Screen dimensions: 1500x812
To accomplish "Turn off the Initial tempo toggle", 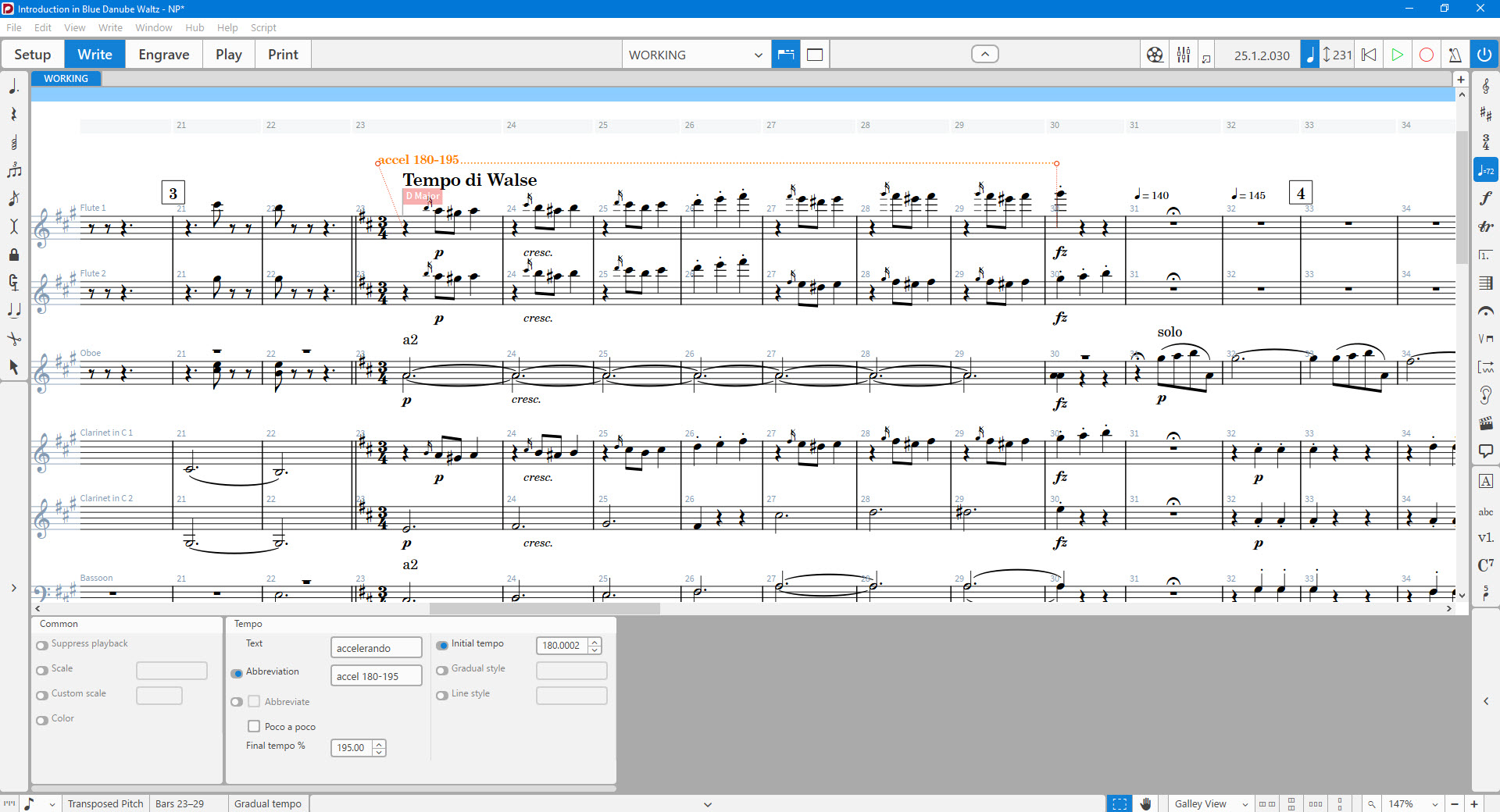I will [442, 645].
